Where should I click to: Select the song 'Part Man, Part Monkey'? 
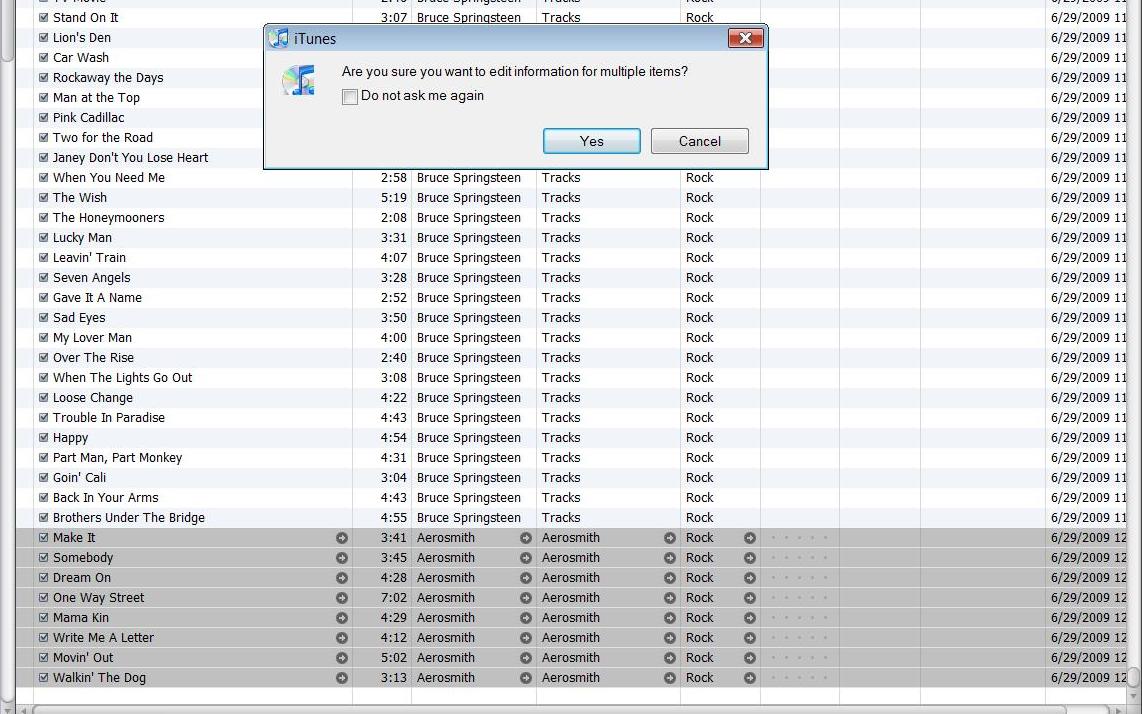117,458
